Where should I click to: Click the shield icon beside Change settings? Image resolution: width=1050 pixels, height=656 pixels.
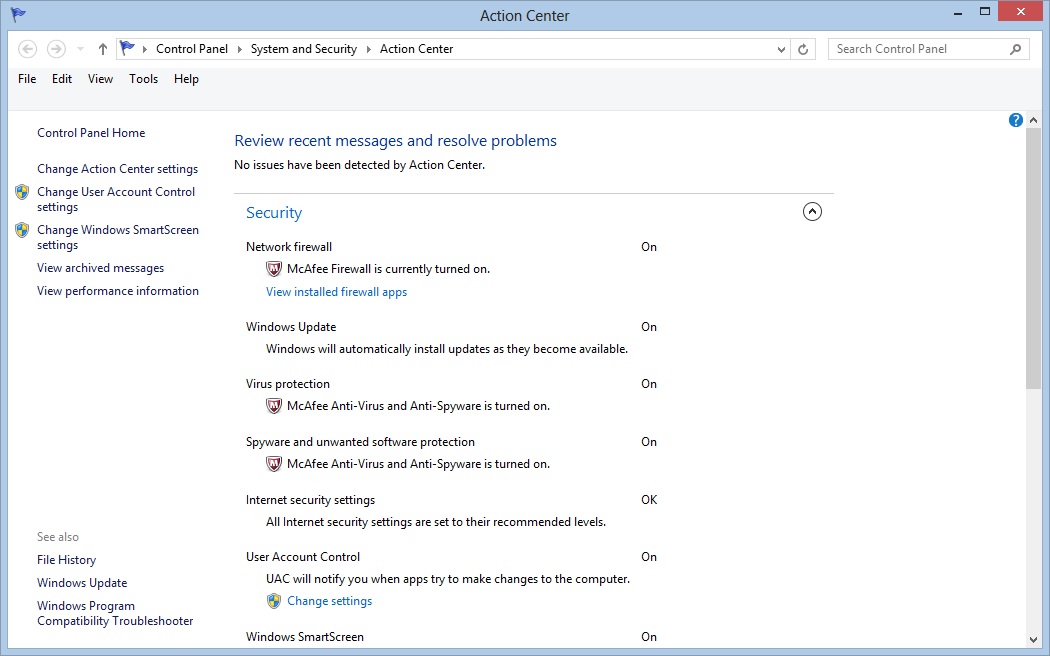[x=274, y=601]
